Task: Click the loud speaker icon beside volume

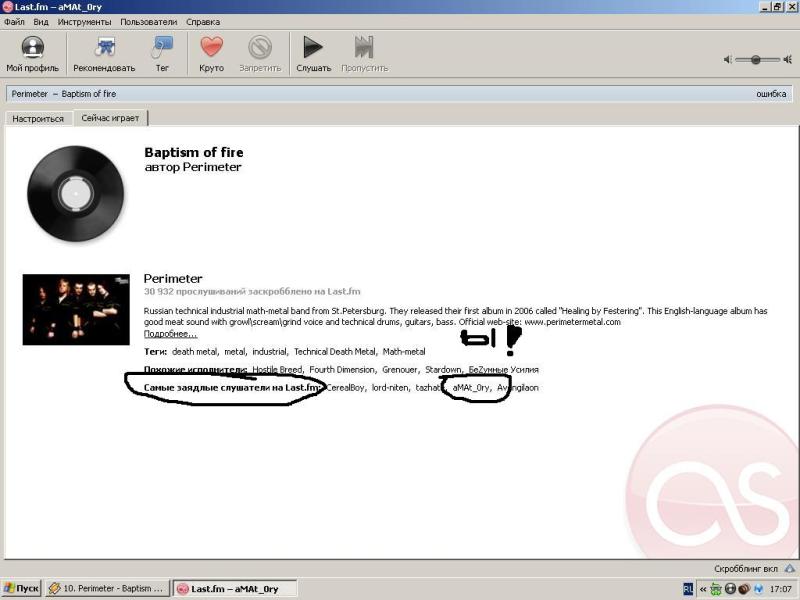Action: click(x=787, y=60)
